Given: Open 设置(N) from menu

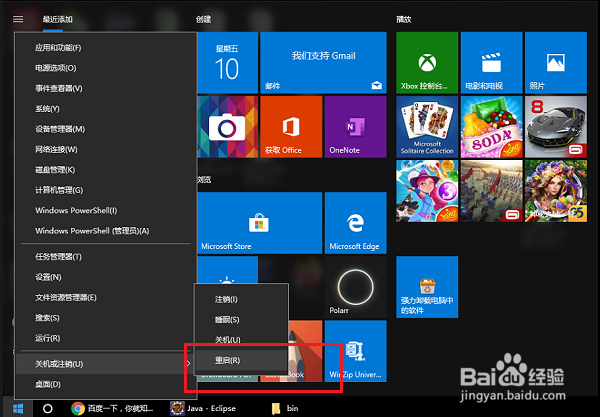Looking at the screenshot, I should pyautogui.click(x=106, y=277).
